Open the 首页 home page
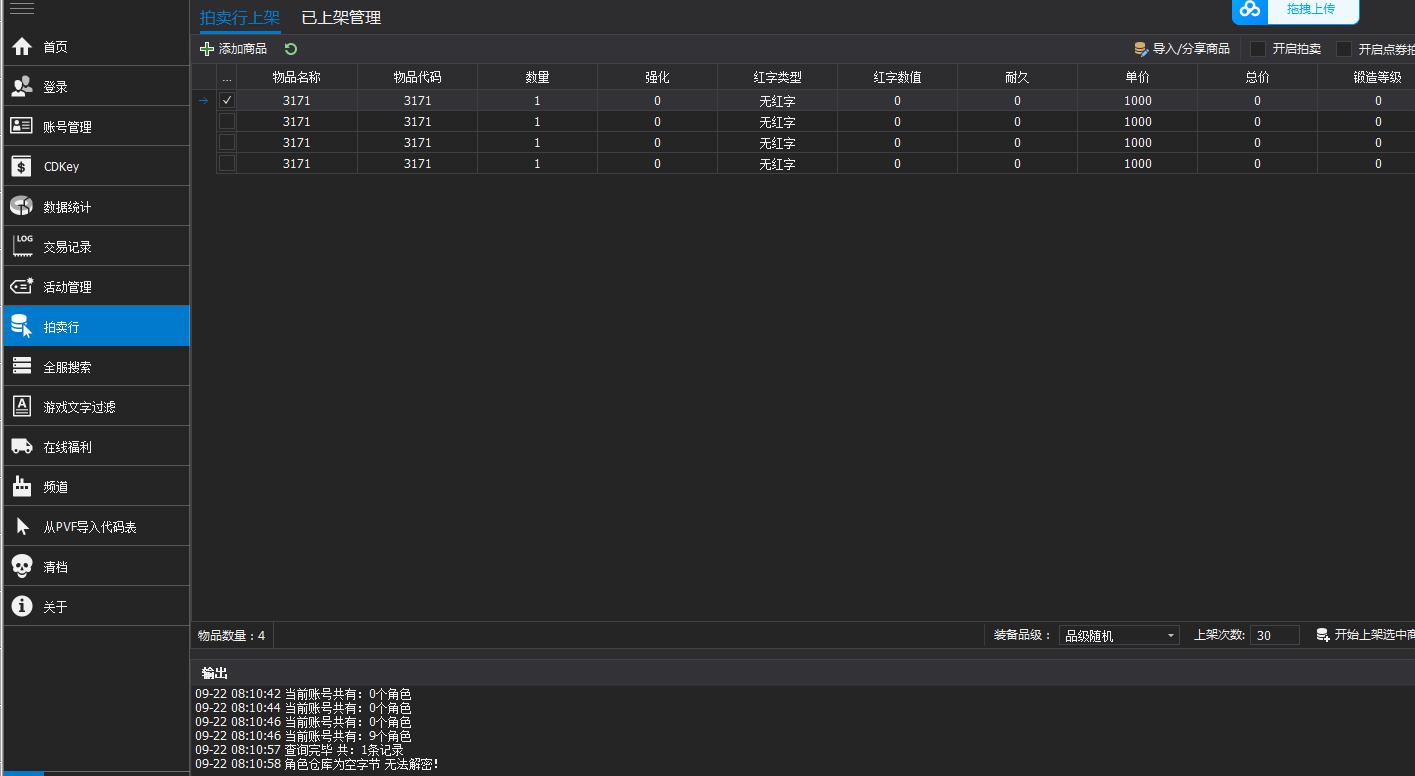Viewport: 1415px width, 776px height. point(55,47)
